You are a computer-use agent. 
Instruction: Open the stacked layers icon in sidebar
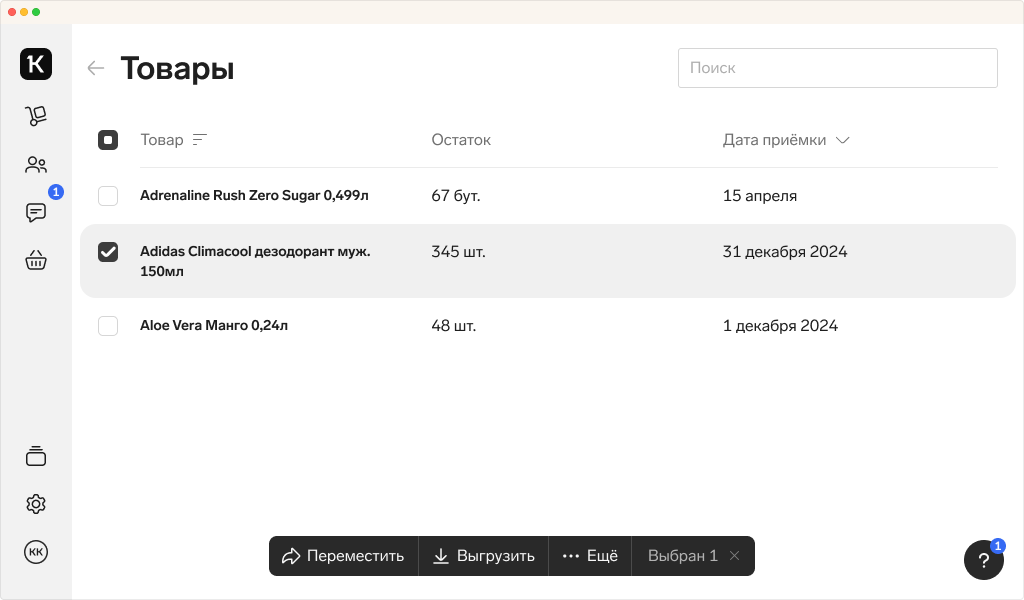point(36,456)
